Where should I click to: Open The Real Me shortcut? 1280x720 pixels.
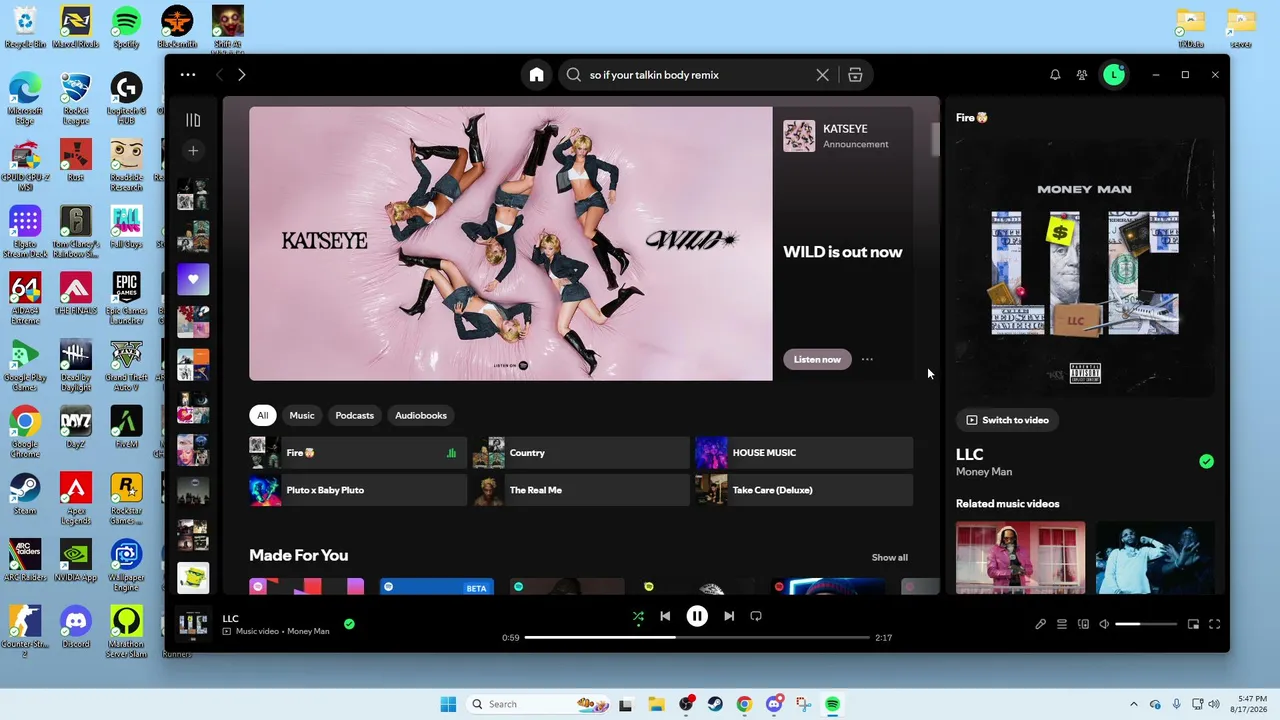(x=581, y=490)
